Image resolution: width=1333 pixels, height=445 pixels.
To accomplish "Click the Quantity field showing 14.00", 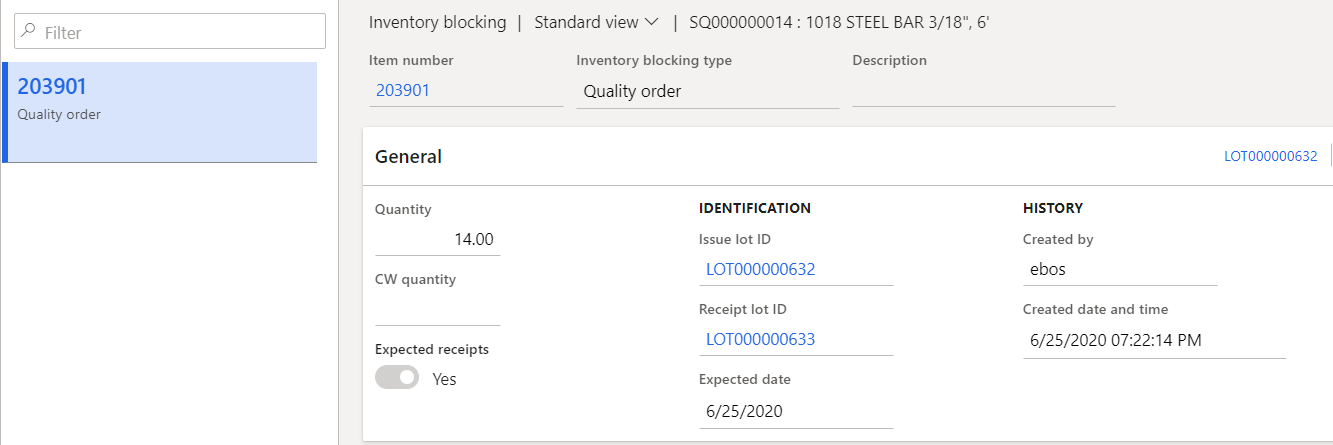I will coord(437,240).
